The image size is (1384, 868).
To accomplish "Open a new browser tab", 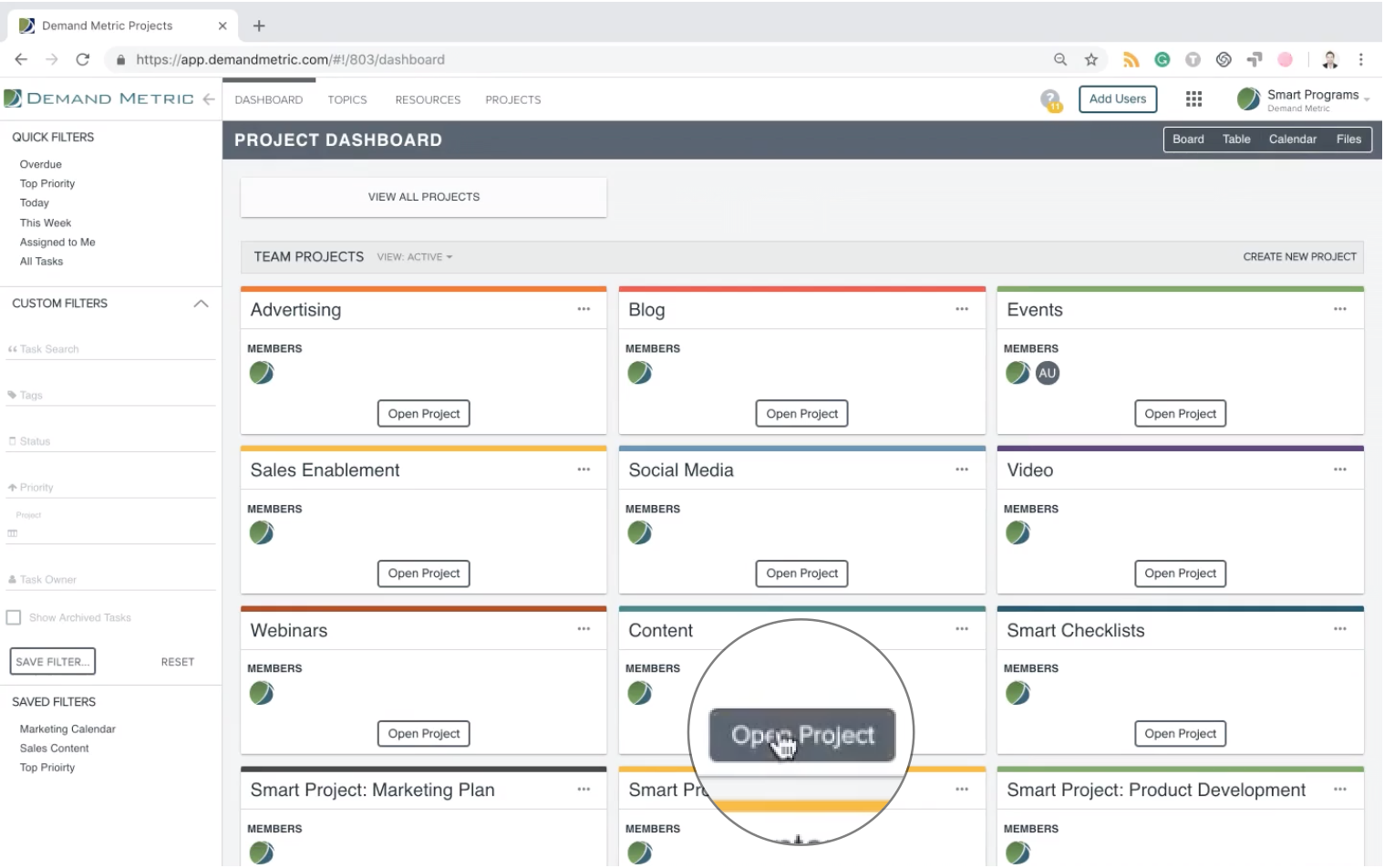I will click(259, 26).
